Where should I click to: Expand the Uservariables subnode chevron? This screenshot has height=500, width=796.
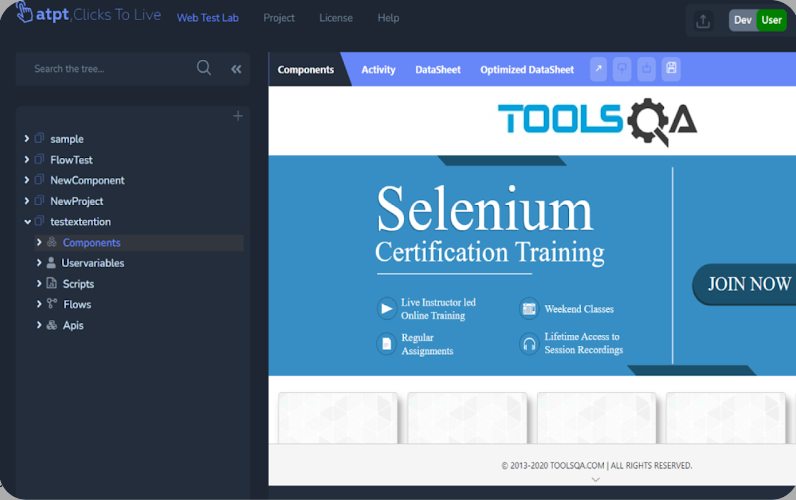tap(39, 262)
